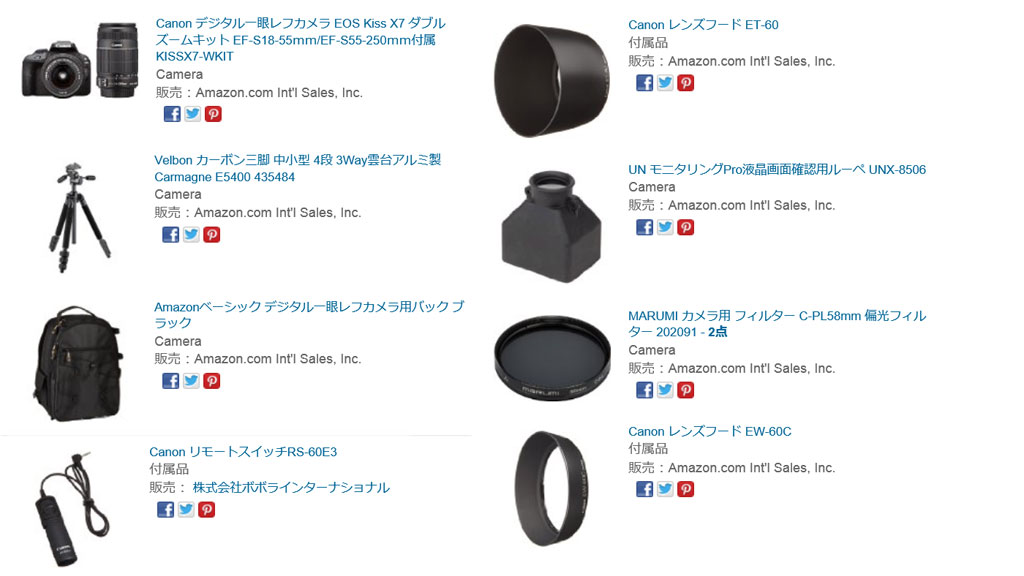
Task: Open the seller link next to 販売 for RS-60E3
Action: click(x=291, y=487)
